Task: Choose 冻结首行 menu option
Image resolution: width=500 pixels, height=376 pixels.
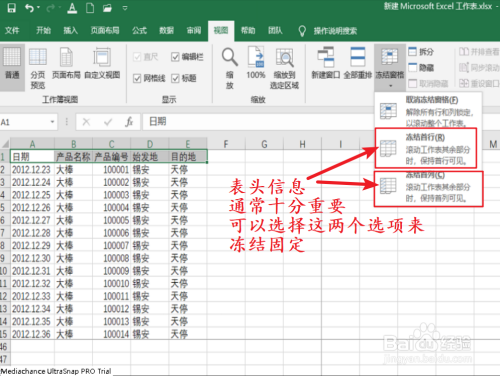Action: tap(426, 148)
